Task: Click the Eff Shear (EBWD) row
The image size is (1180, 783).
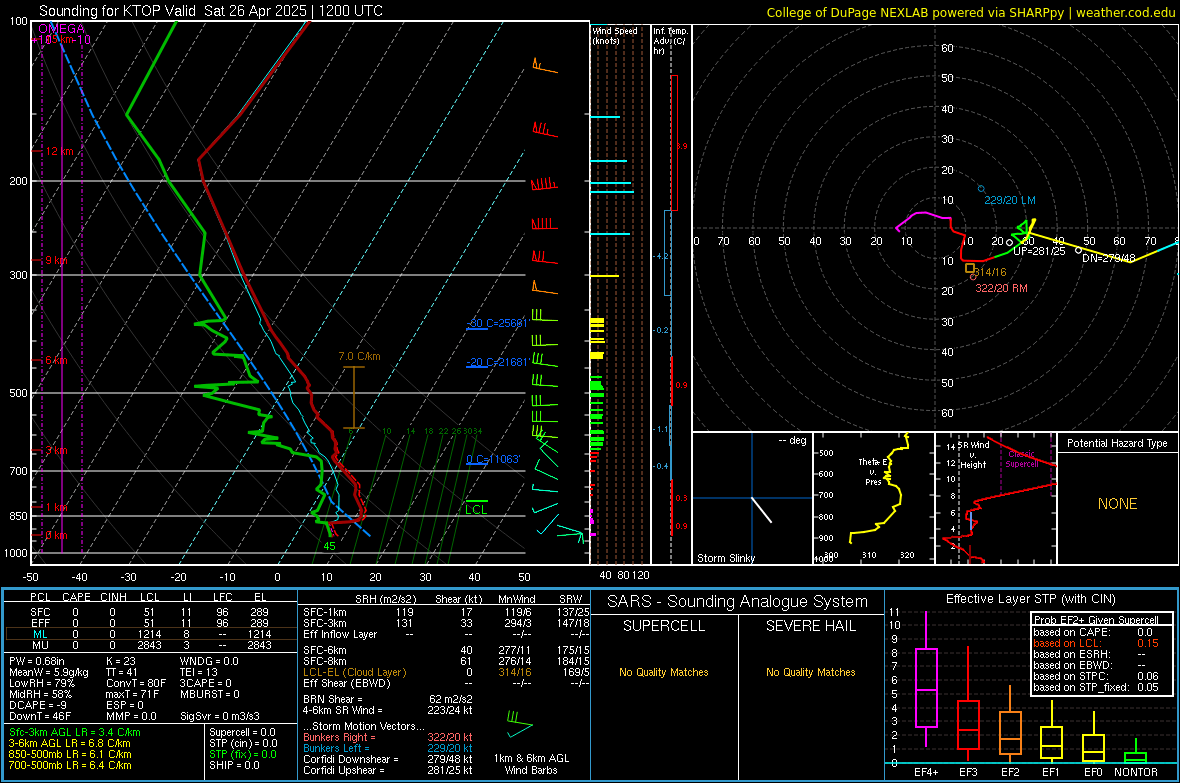Action: 446,684
